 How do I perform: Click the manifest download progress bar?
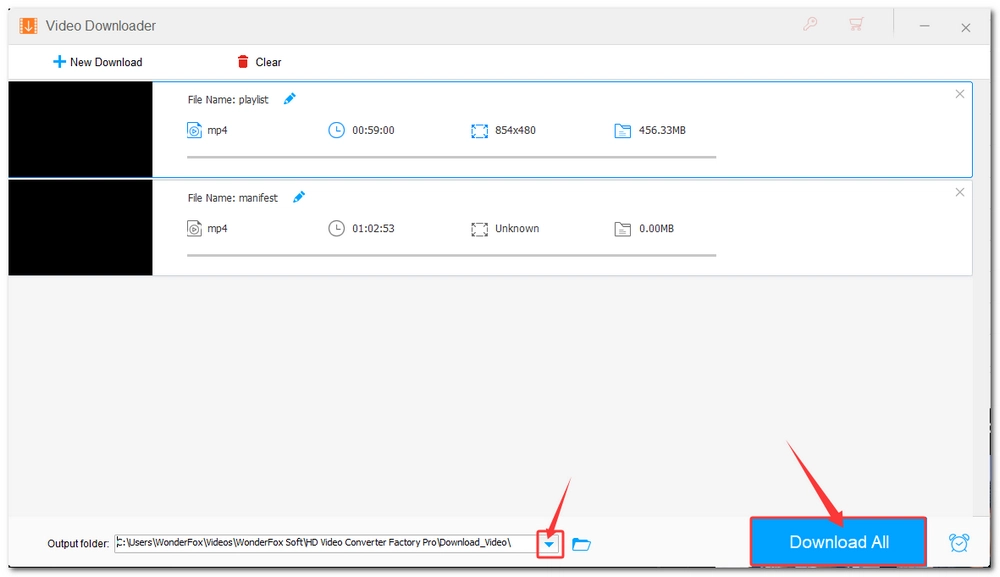451,255
